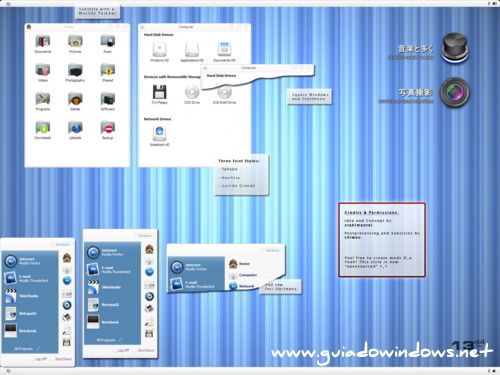Open the Backup folder icon
This screenshot has width=500, height=375.
tap(108, 128)
